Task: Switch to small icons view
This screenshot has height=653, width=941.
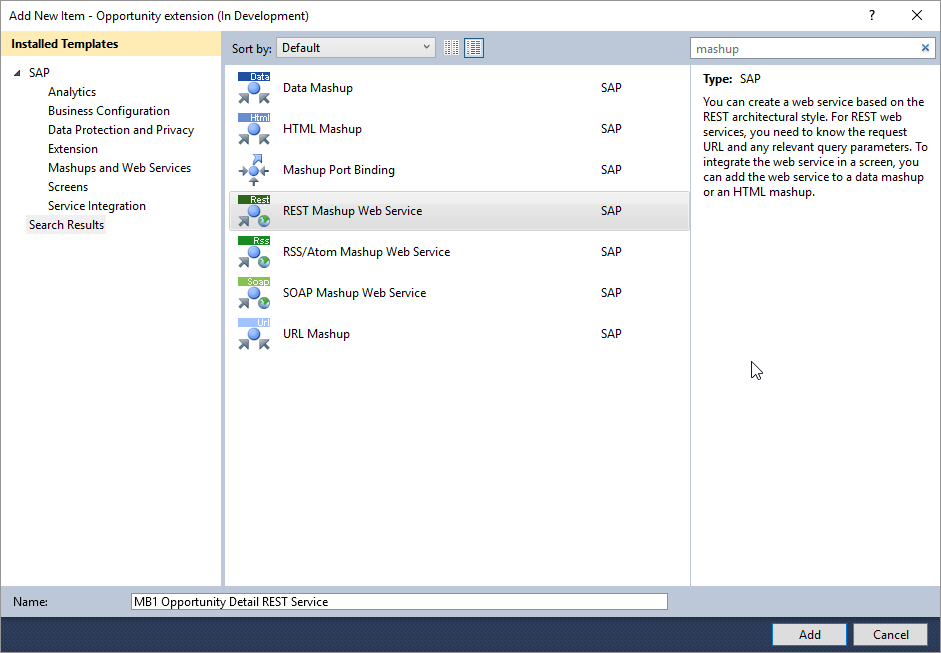Action: click(452, 48)
